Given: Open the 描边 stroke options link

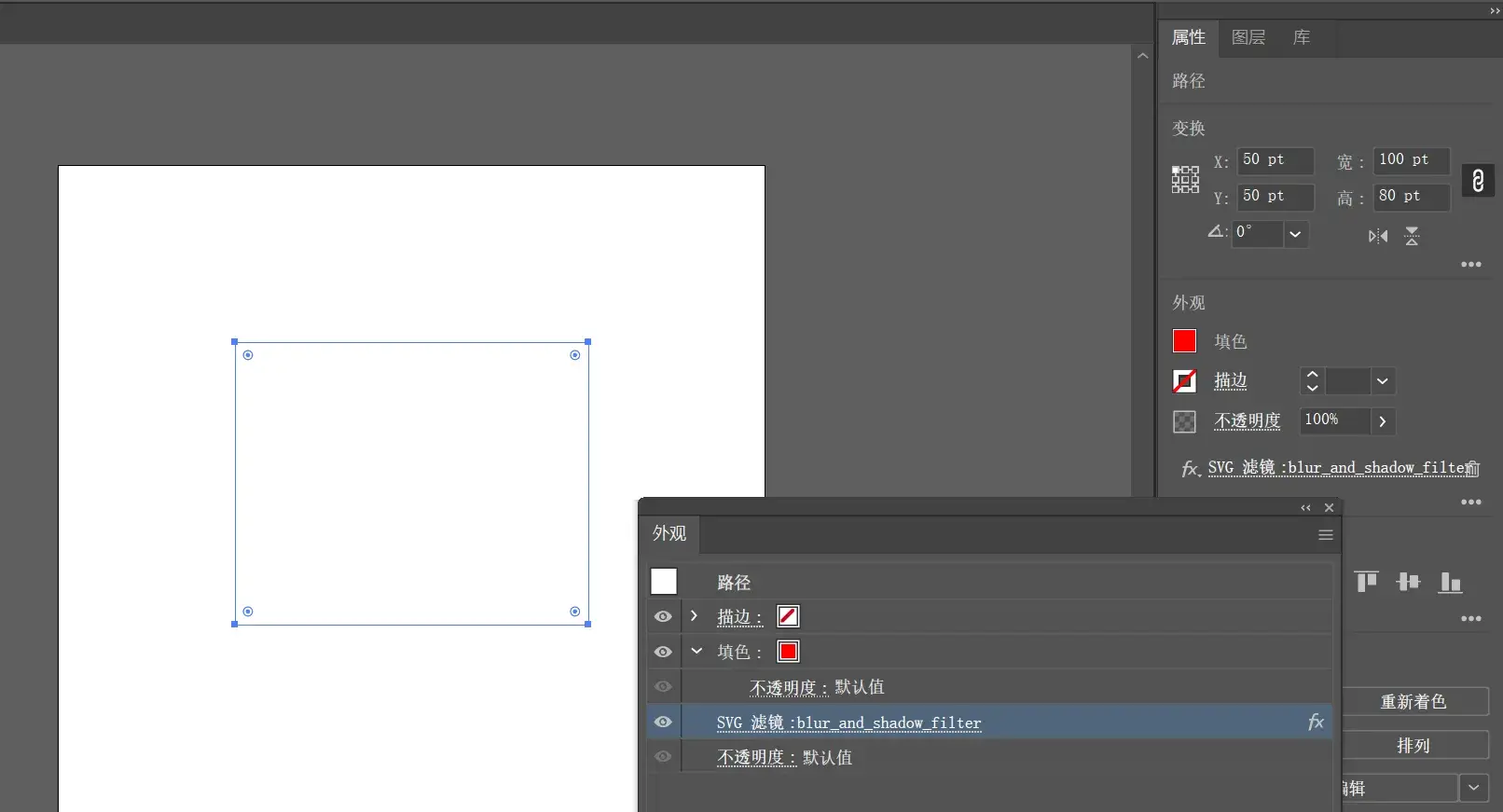Looking at the screenshot, I should (x=1231, y=380).
